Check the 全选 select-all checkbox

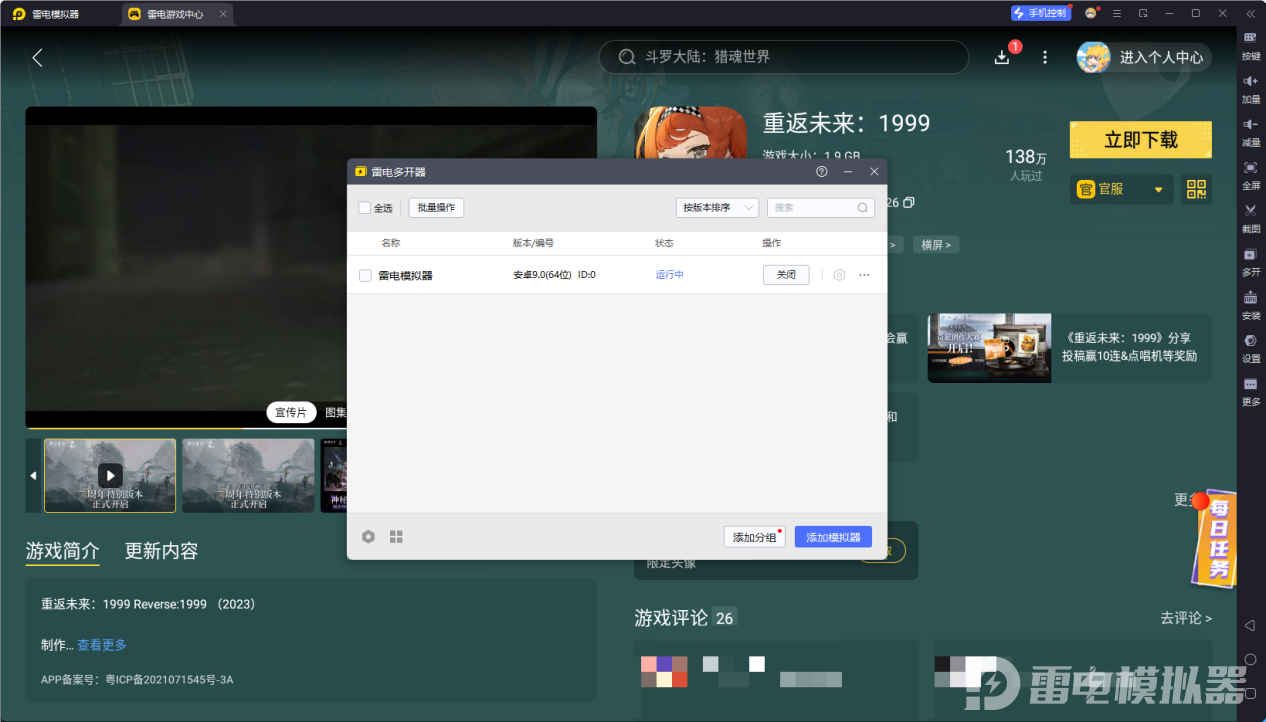pos(365,208)
